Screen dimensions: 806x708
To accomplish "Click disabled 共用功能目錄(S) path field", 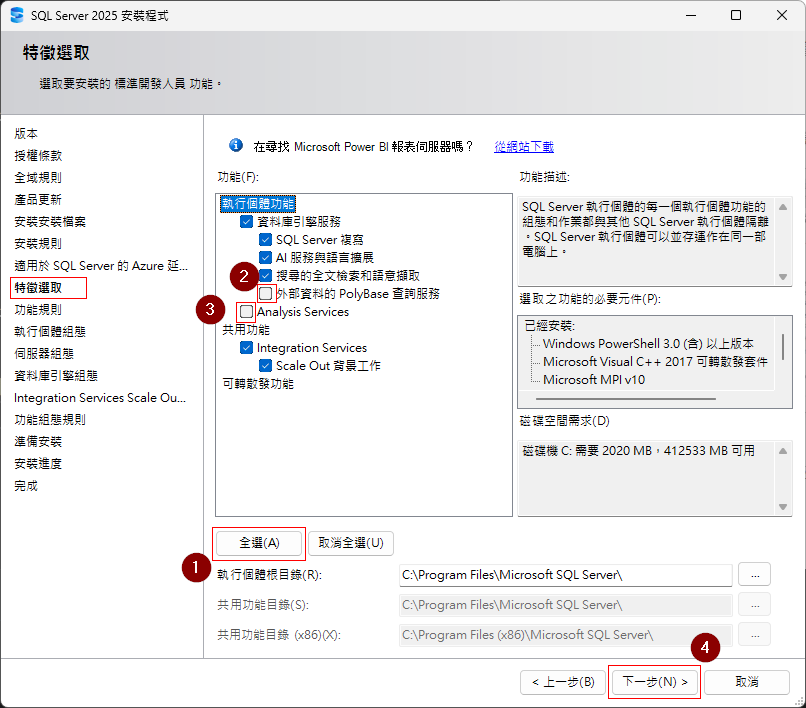I will 565,605.
